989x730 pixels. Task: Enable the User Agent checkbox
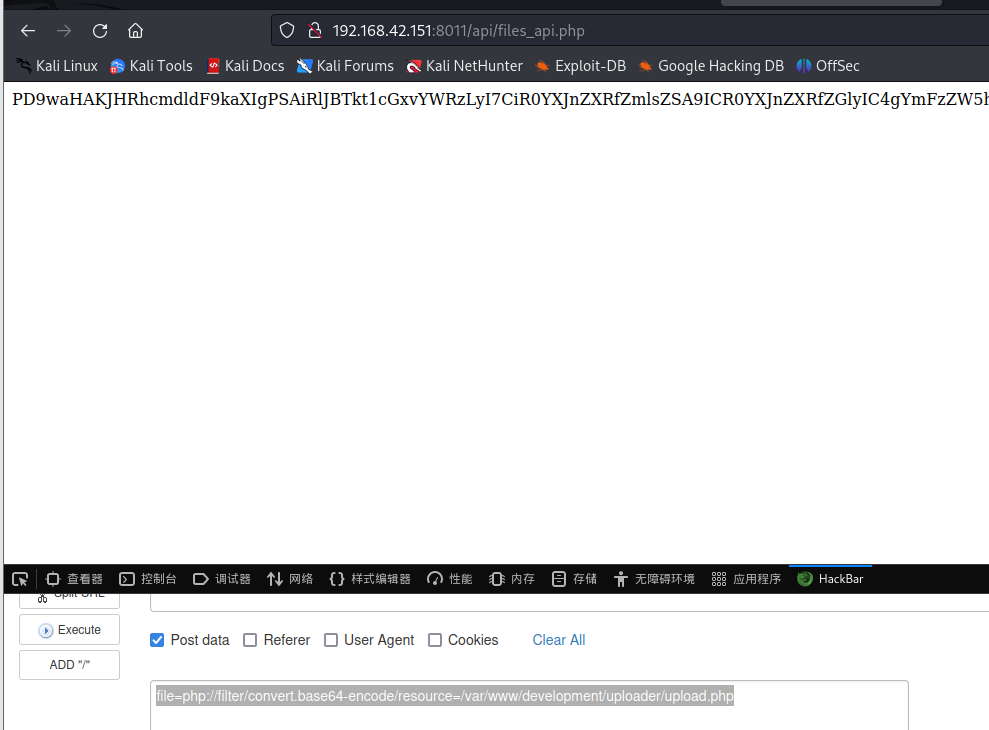(x=331, y=640)
